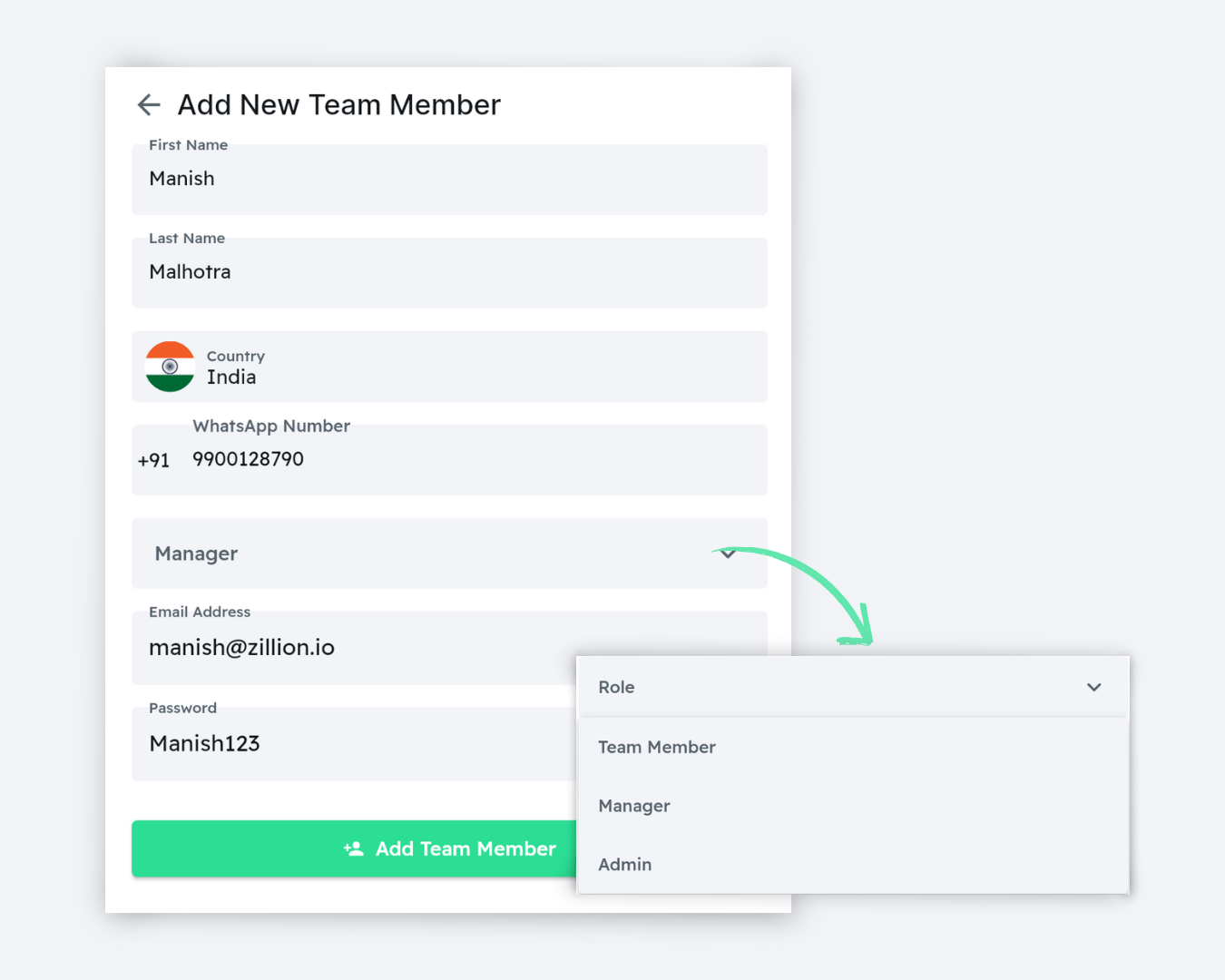Image resolution: width=1225 pixels, height=980 pixels.
Task: Focus the First Name field containing Manish
Action: click(449, 180)
